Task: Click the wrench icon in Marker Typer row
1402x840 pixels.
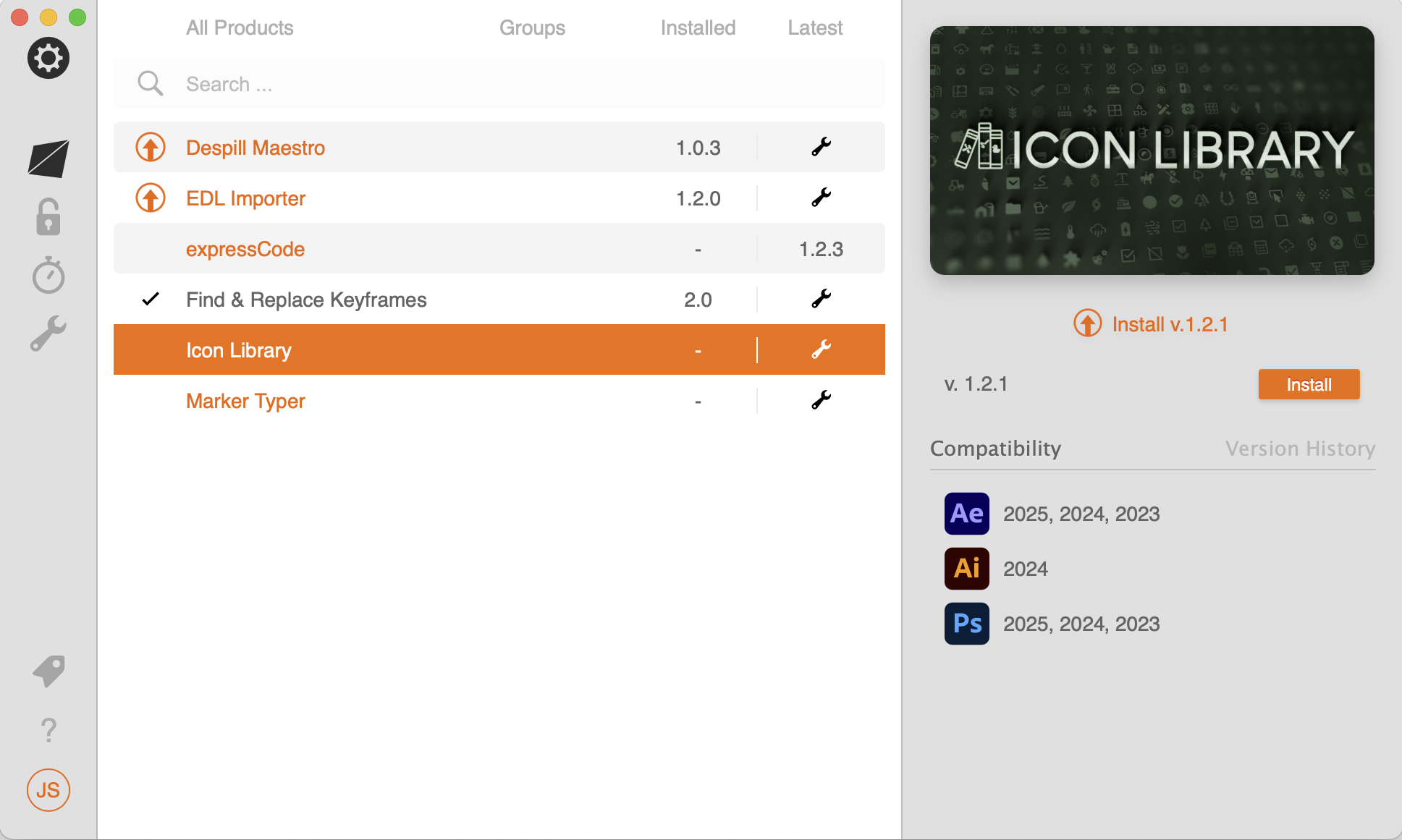Action: tap(821, 401)
